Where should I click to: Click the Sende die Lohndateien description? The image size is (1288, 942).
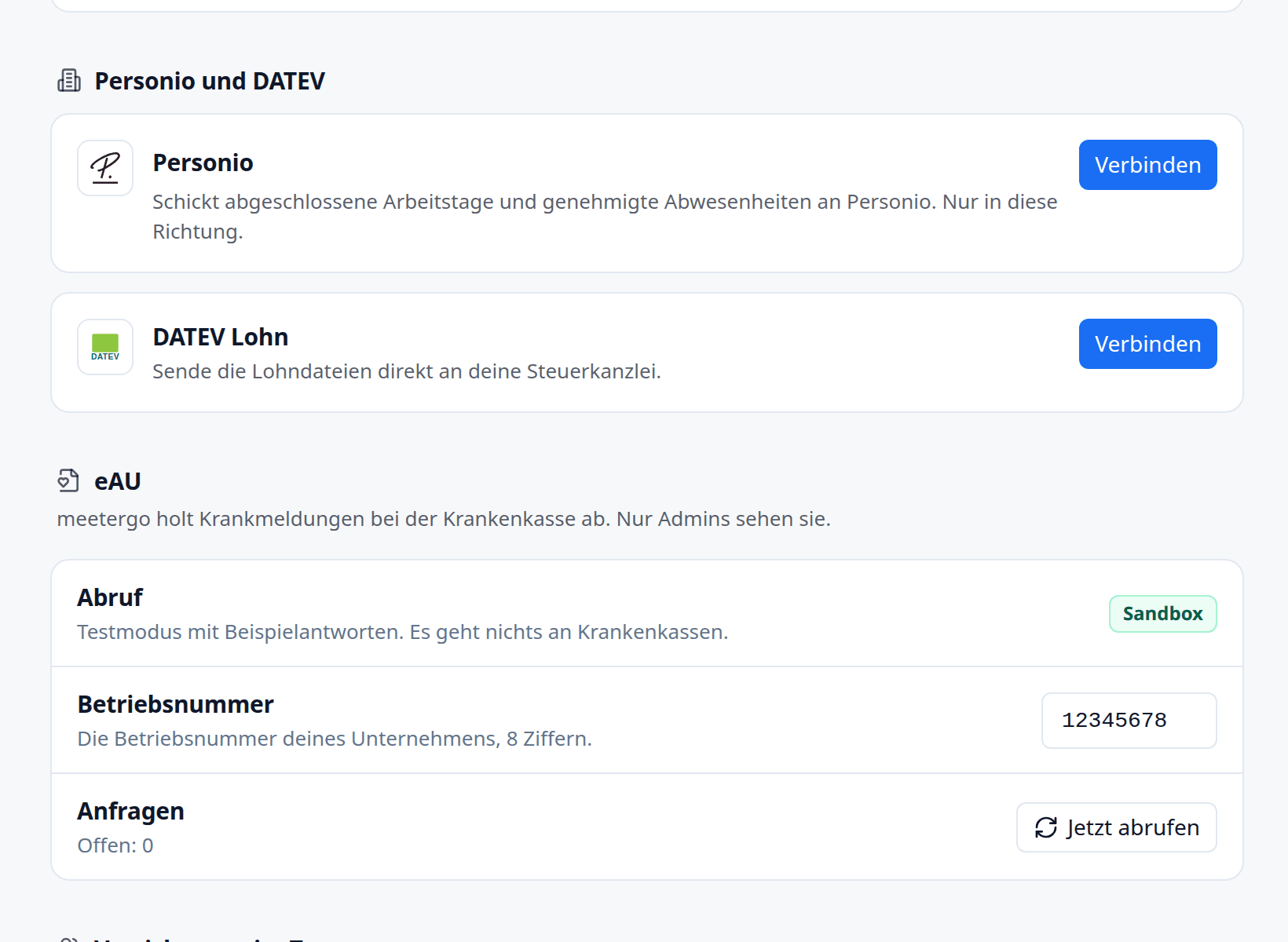tap(407, 371)
